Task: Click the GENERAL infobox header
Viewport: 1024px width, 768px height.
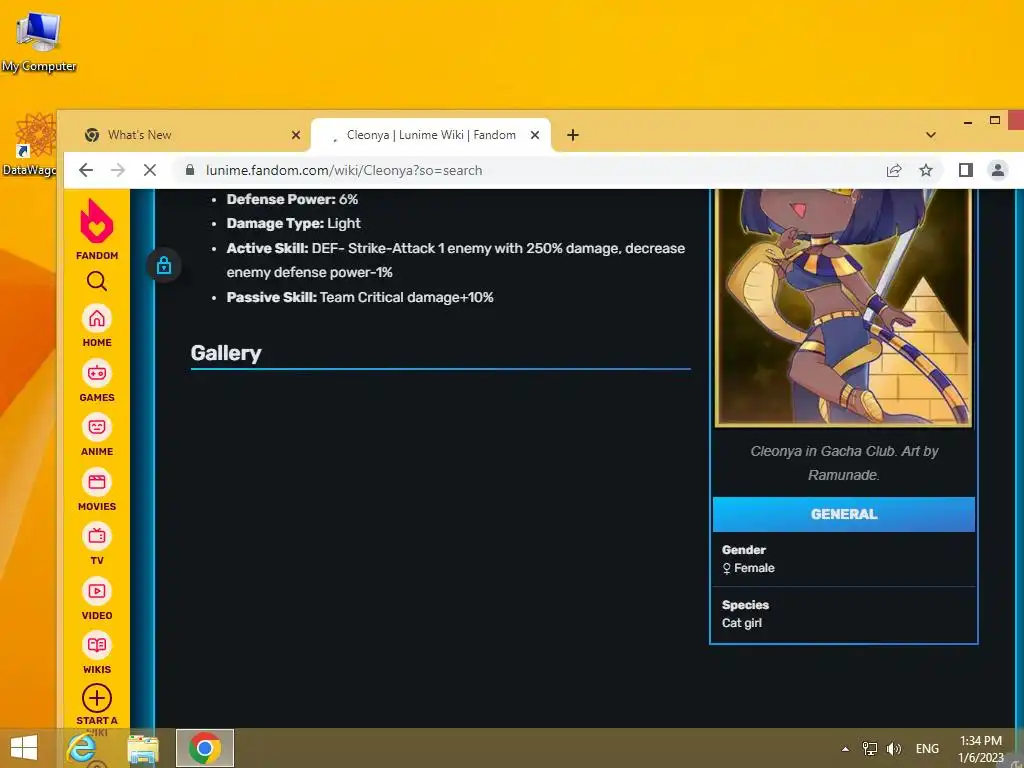Action: click(844, 515)
